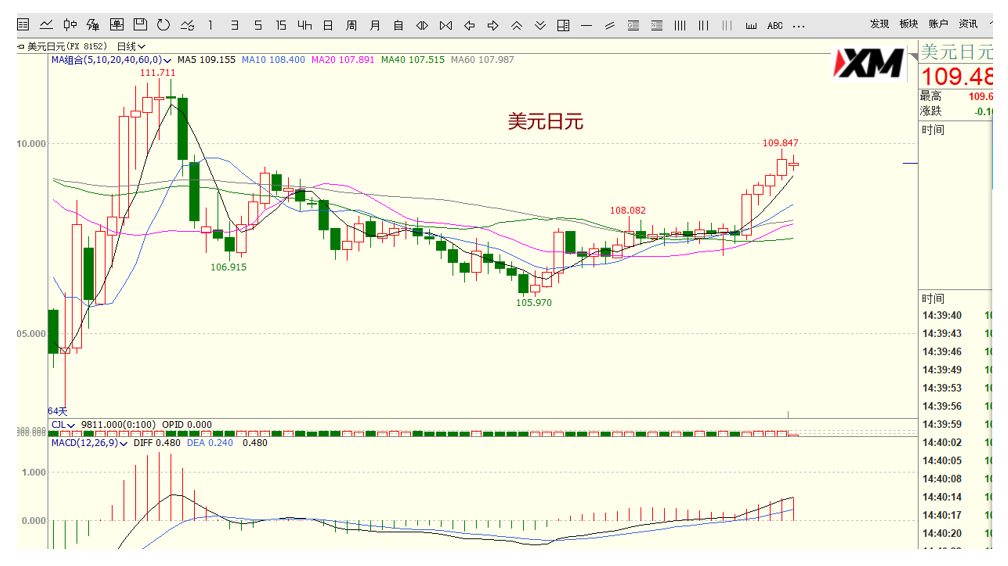Select the 14:40:02 tick row
Screen dimensions: 1008x566
pos(956,443)
